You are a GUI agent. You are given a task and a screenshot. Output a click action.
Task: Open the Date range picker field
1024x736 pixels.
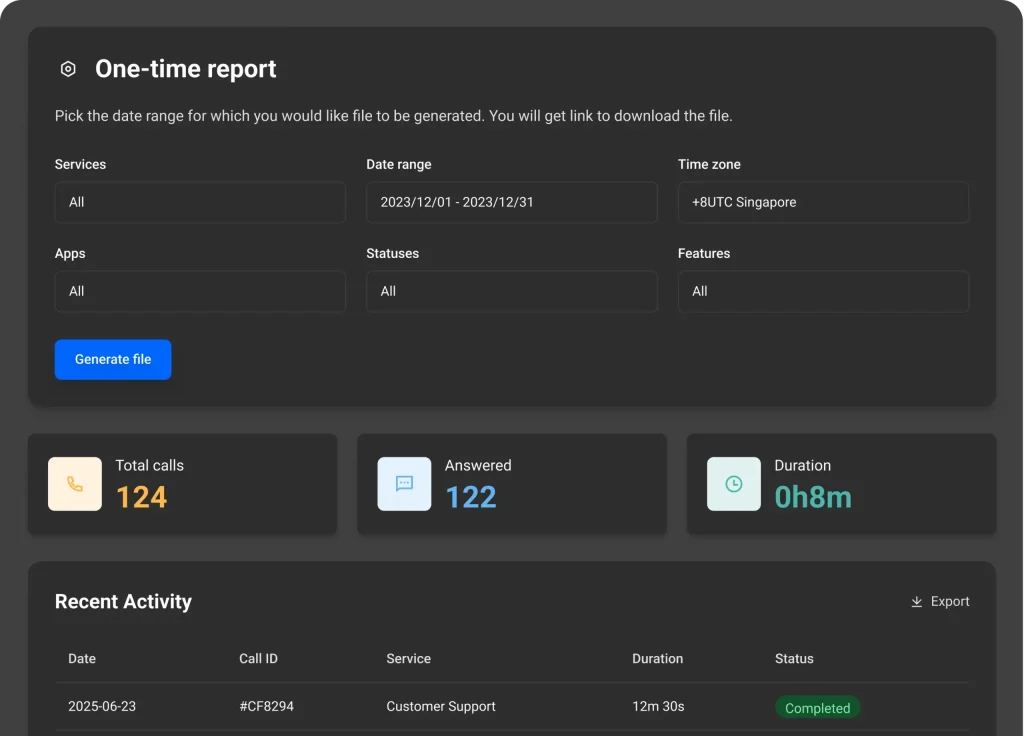(511, 202)
